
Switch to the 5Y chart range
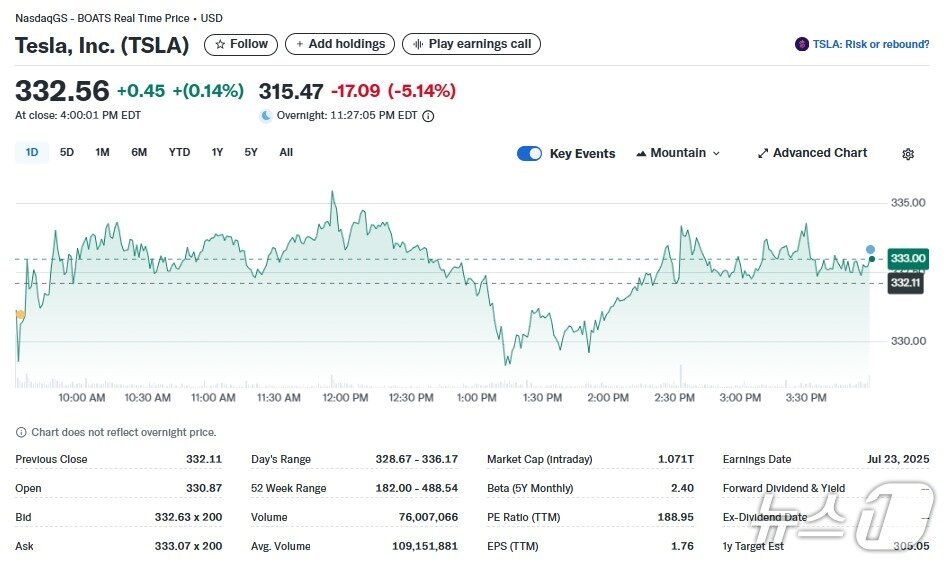pos(251,152)
